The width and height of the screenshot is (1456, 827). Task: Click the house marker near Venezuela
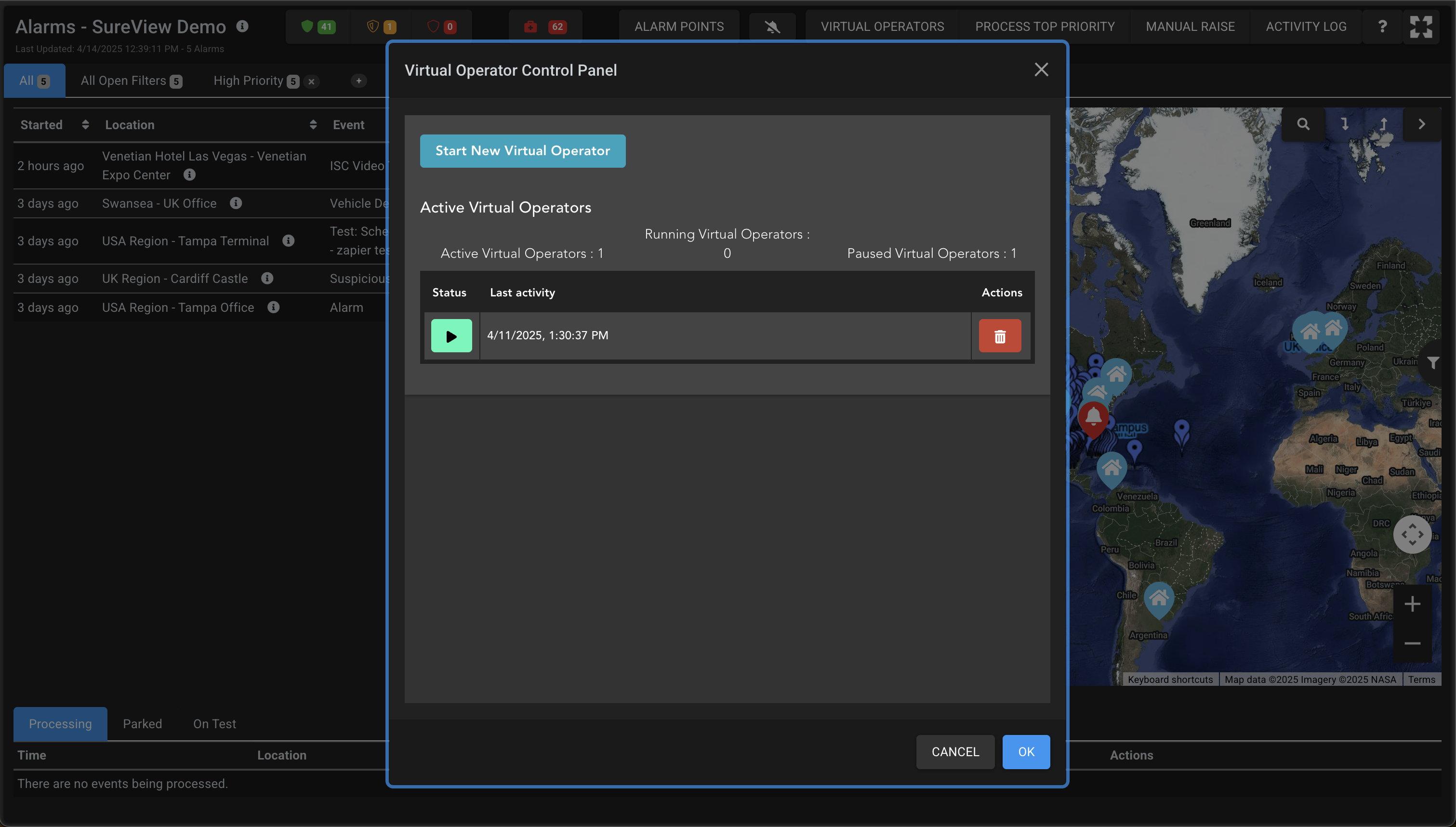[x=1112, y=469]
